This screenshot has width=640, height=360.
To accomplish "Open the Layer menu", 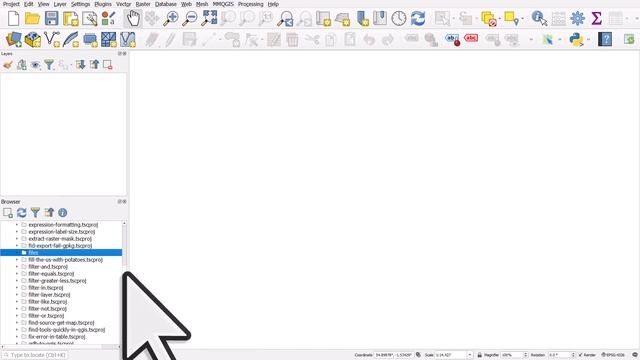I will [60, 4].
